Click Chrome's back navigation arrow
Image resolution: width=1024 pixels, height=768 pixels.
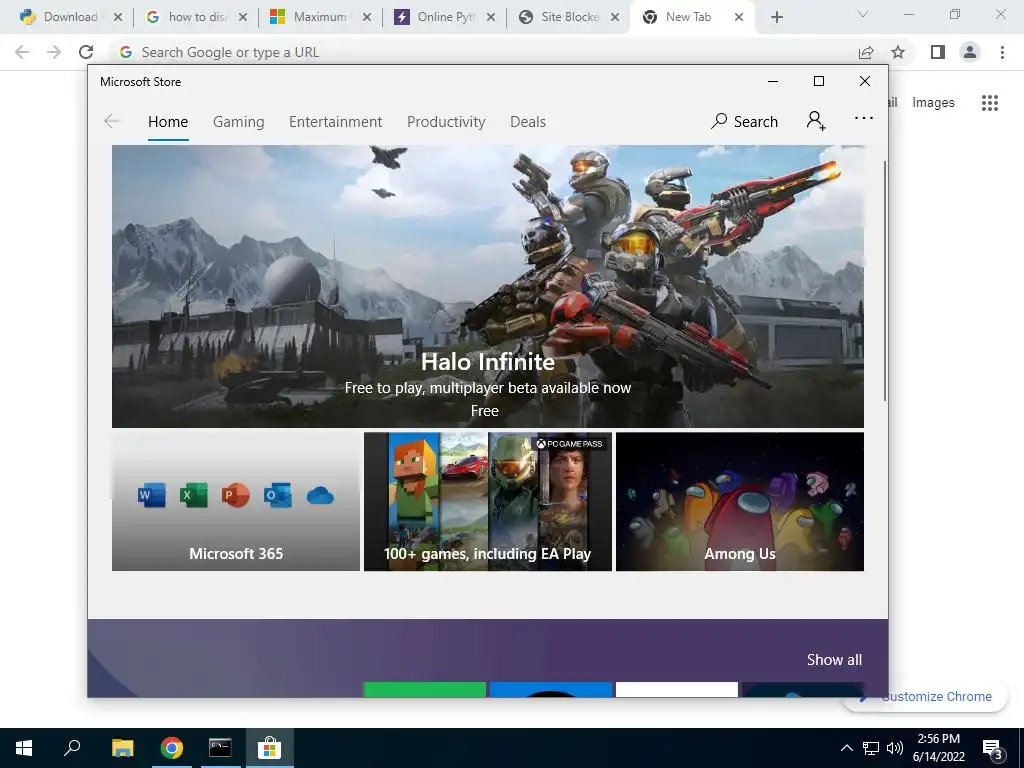pos(22,52)
